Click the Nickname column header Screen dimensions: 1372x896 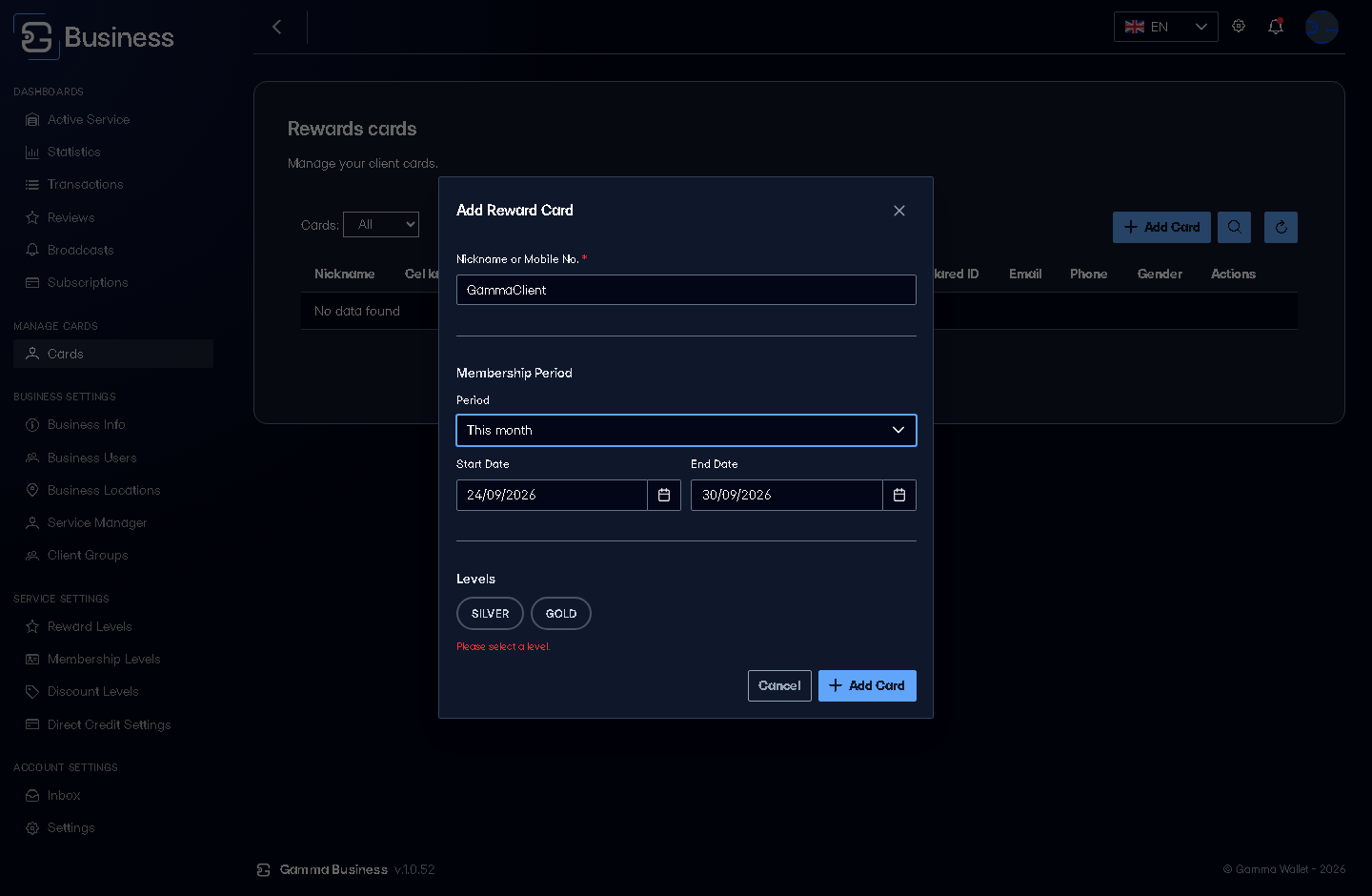[345, 274]
